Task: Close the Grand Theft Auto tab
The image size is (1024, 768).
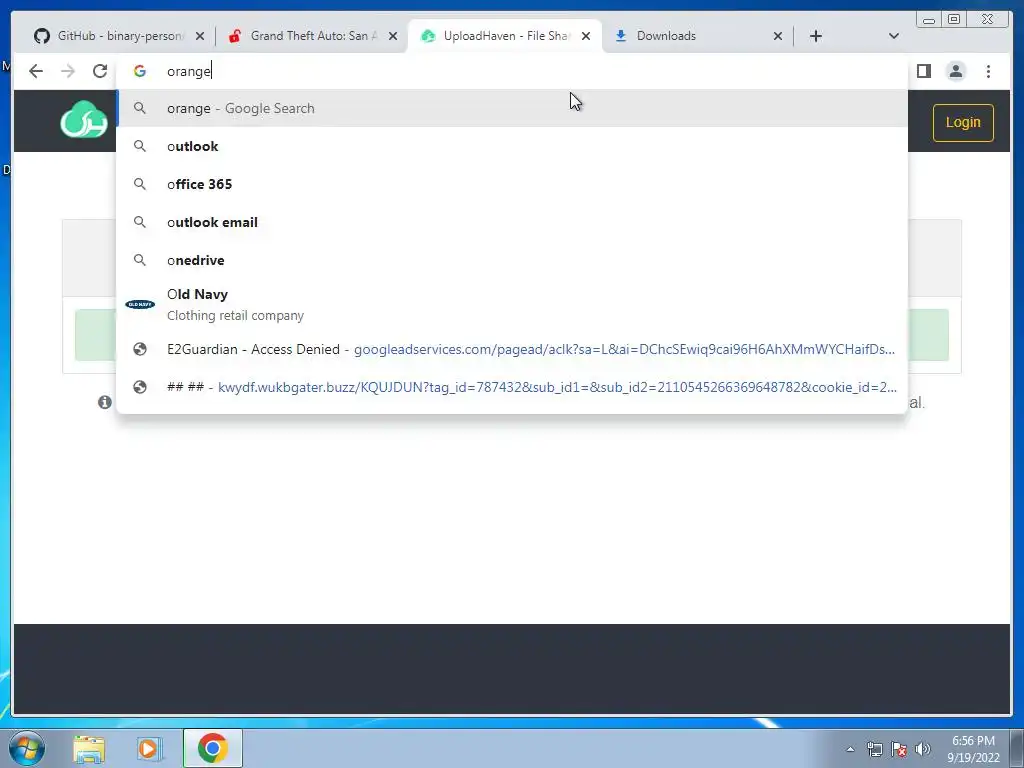Action: click(x=393, y=36)
